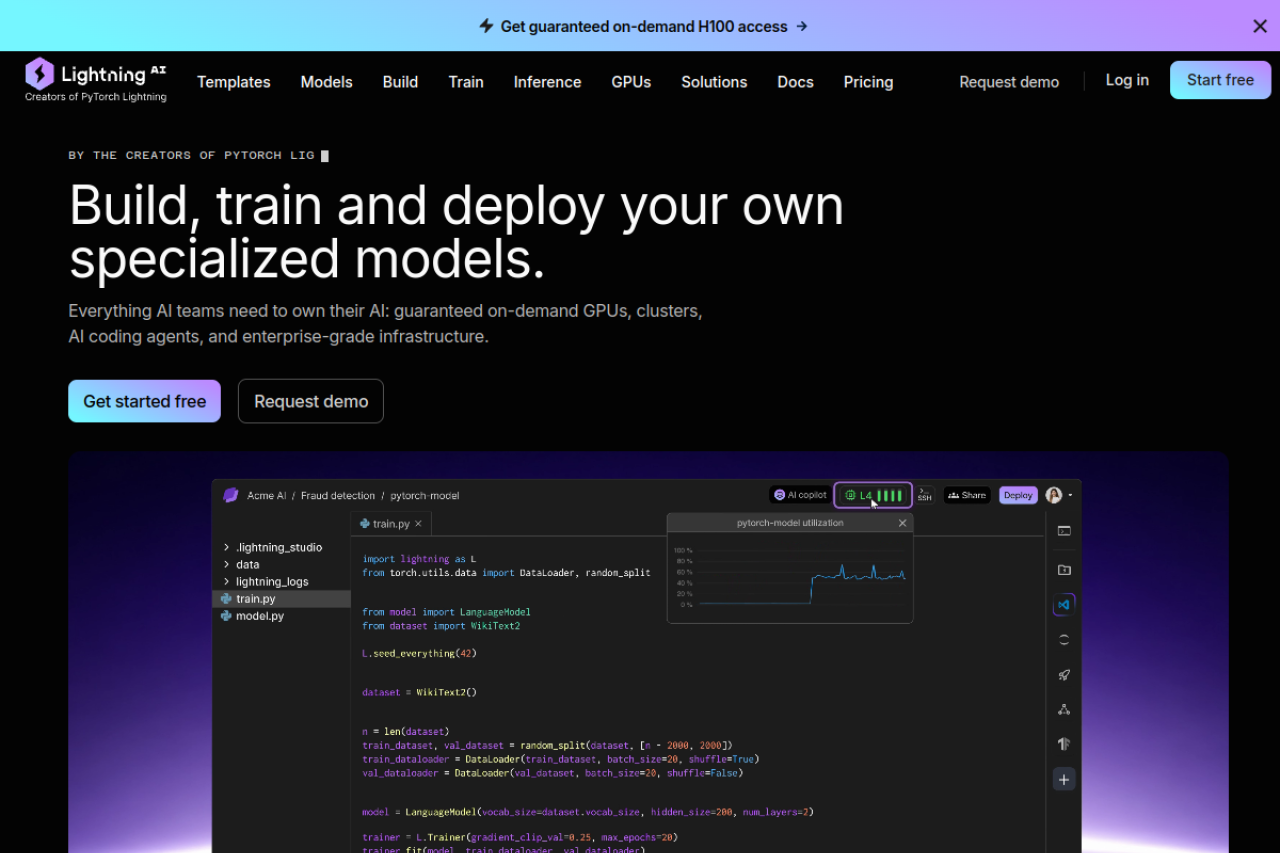Open the Jupyter icon in sidebar
Image resolution: width=1280 pixels, height=853 pixels.
click(1064, 640)
